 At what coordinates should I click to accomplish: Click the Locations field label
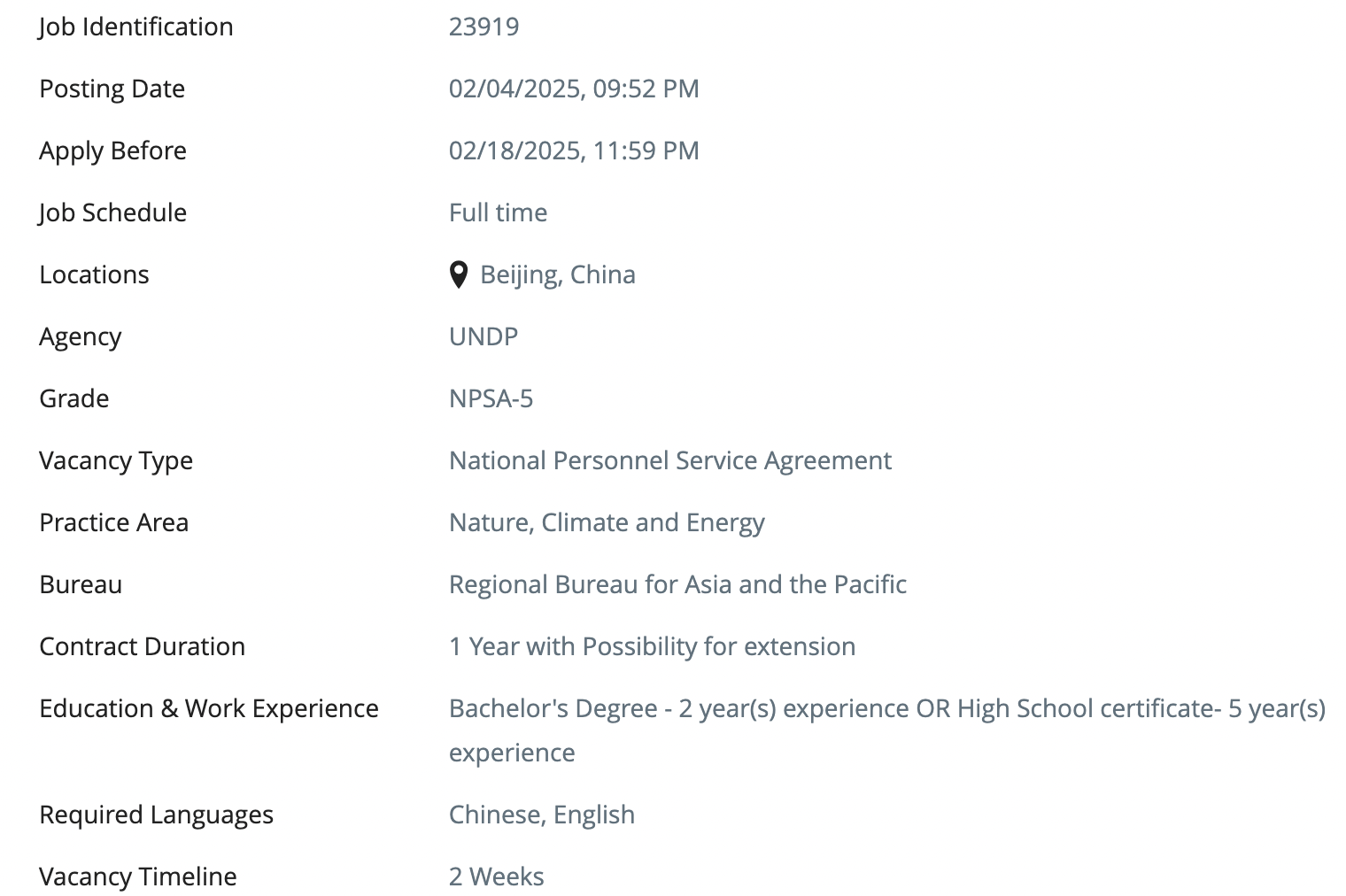pyautogui.click(x=94, y=274)
